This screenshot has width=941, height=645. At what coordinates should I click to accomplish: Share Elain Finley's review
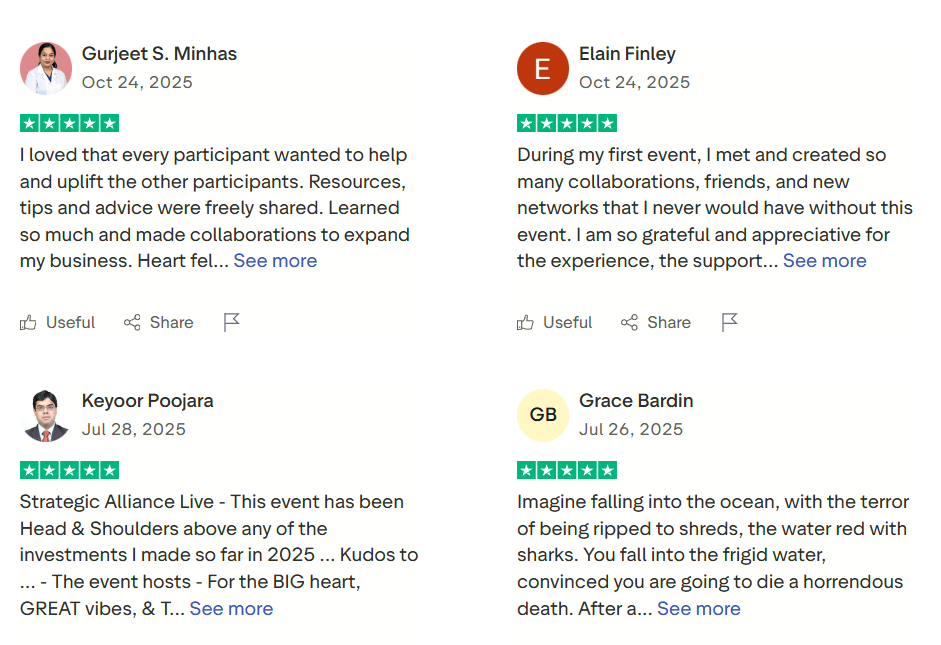click(656, 323)
